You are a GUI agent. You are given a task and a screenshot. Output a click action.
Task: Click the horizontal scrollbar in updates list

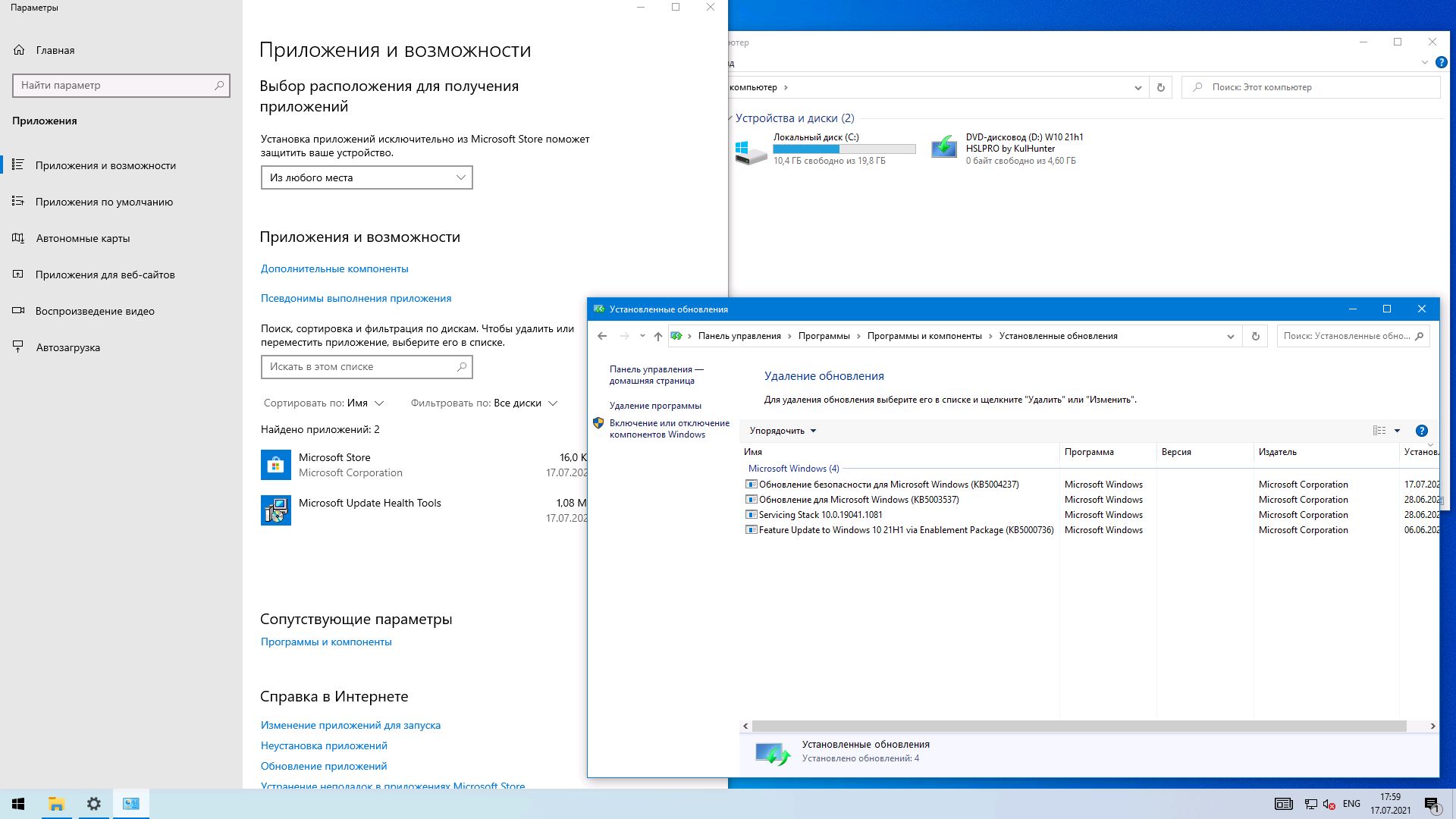(x=1079, y=726)
